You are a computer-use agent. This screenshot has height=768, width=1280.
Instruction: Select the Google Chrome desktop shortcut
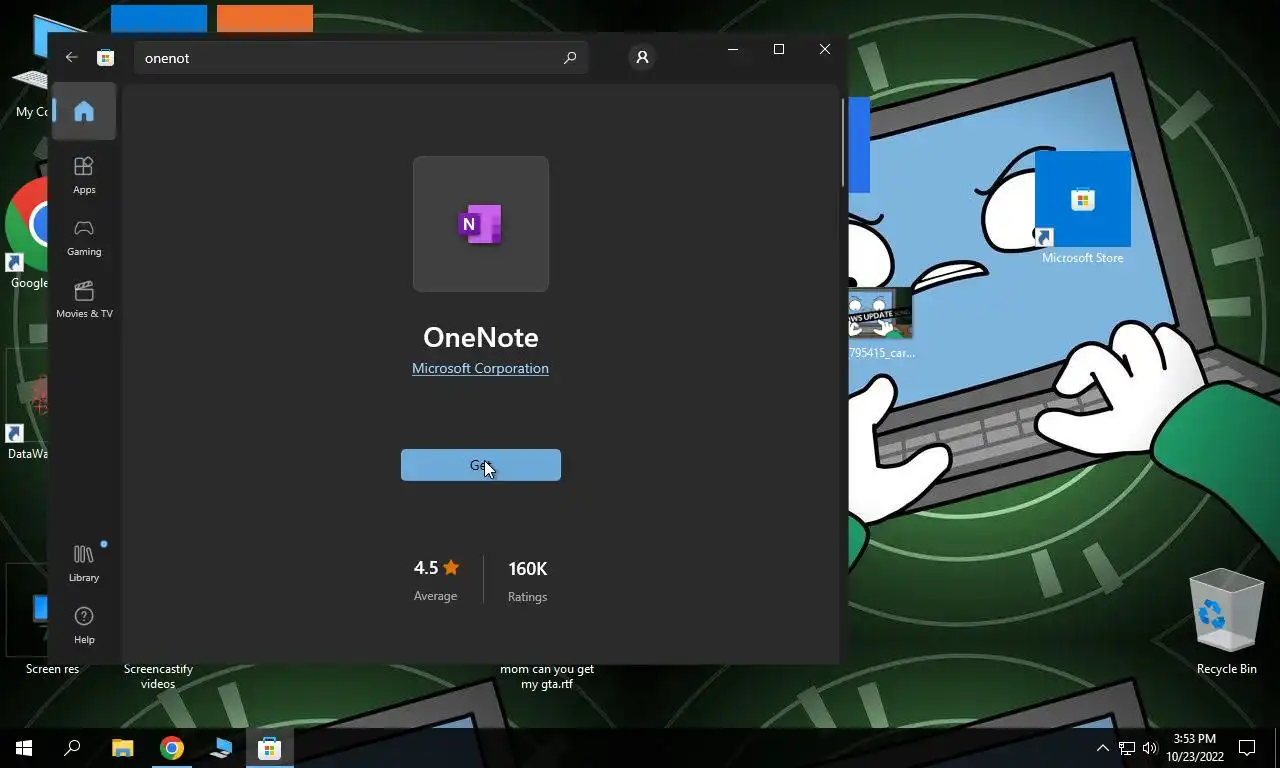pyautogui.click(x=27, y=235)
